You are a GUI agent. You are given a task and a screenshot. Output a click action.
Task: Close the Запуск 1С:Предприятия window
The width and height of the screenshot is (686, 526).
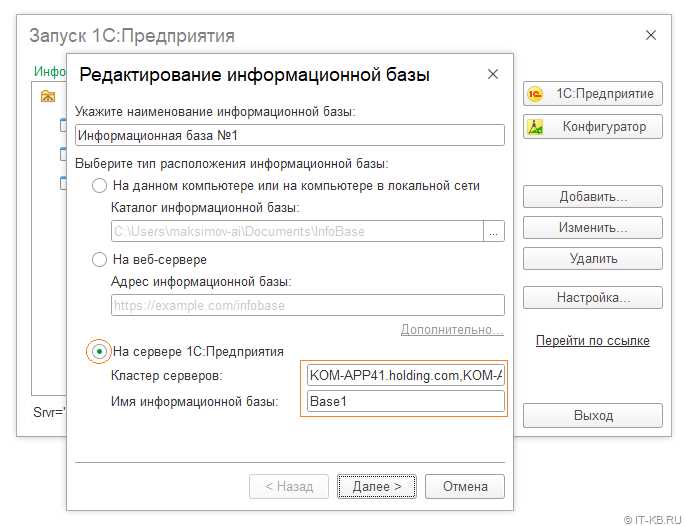coord(651,35)
